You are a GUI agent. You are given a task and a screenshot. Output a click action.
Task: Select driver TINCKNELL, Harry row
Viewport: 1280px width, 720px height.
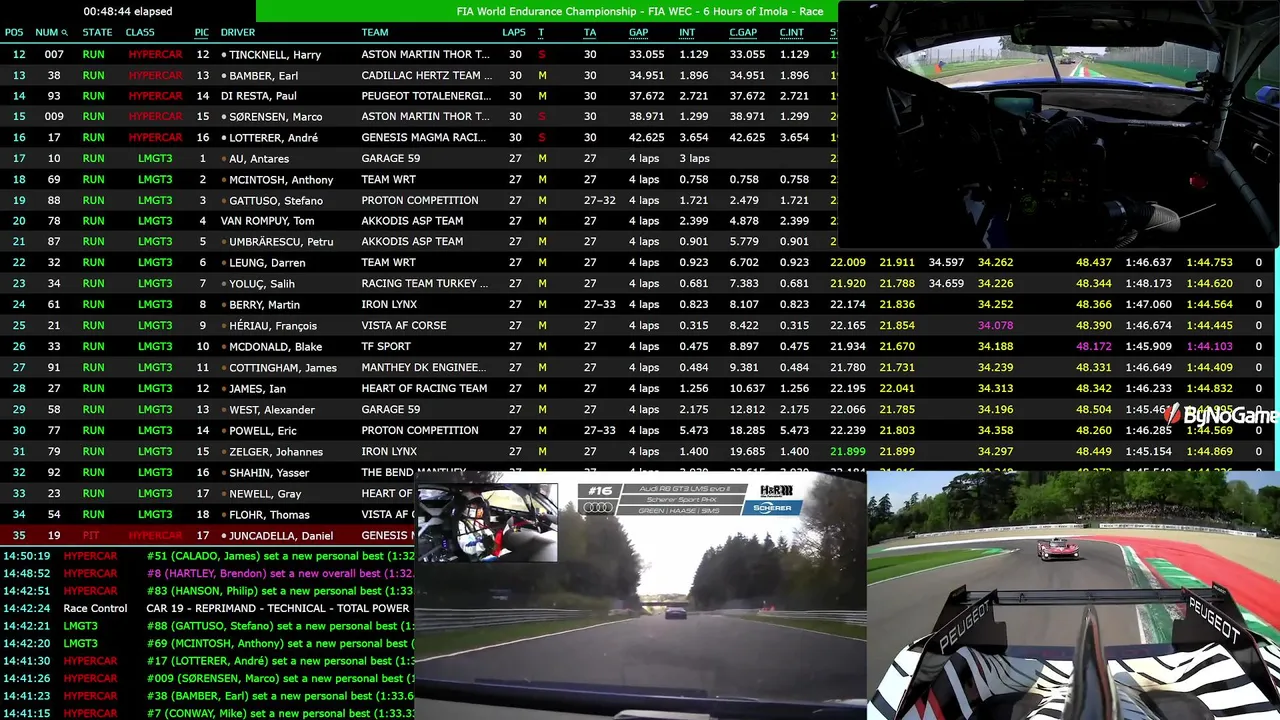(419, 54)
